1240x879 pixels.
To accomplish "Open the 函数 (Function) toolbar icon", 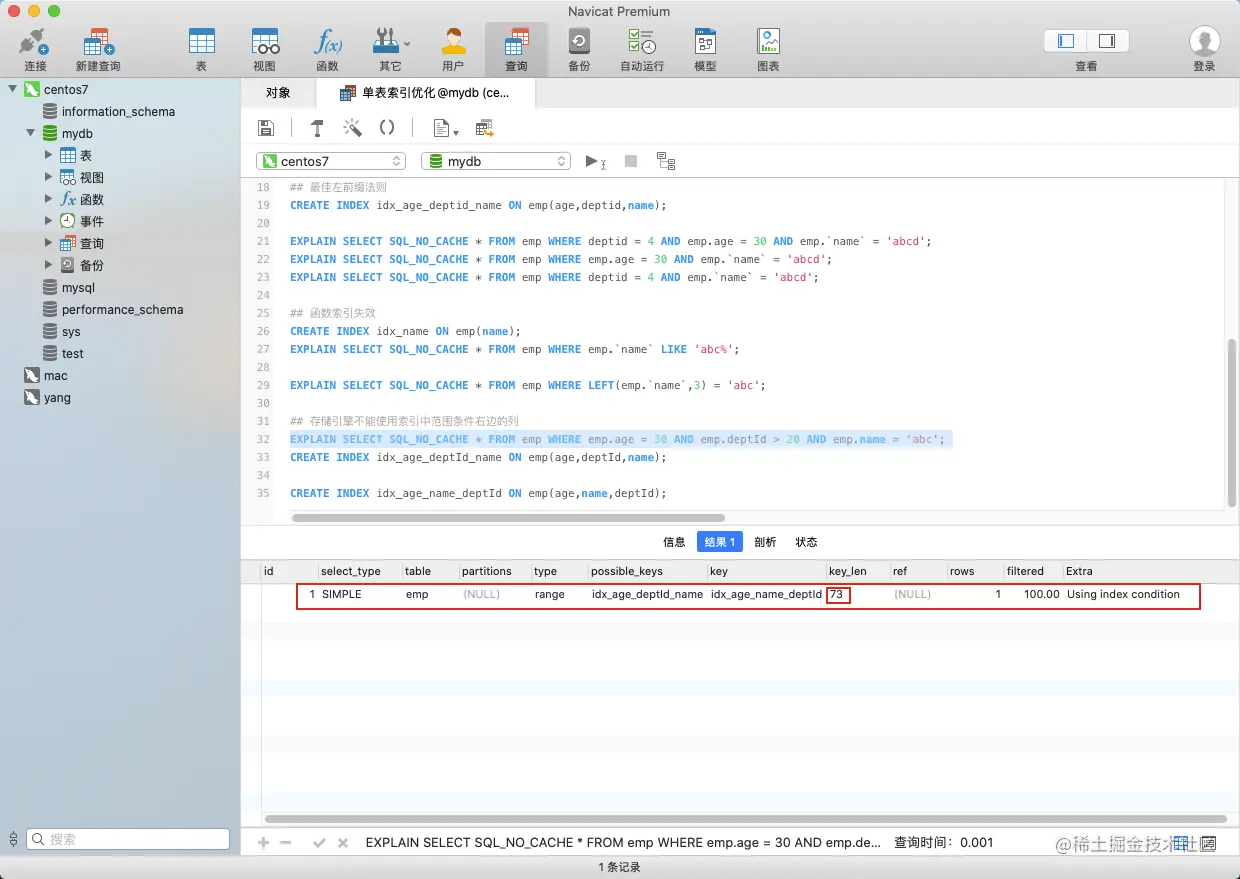I will point(327,42).
